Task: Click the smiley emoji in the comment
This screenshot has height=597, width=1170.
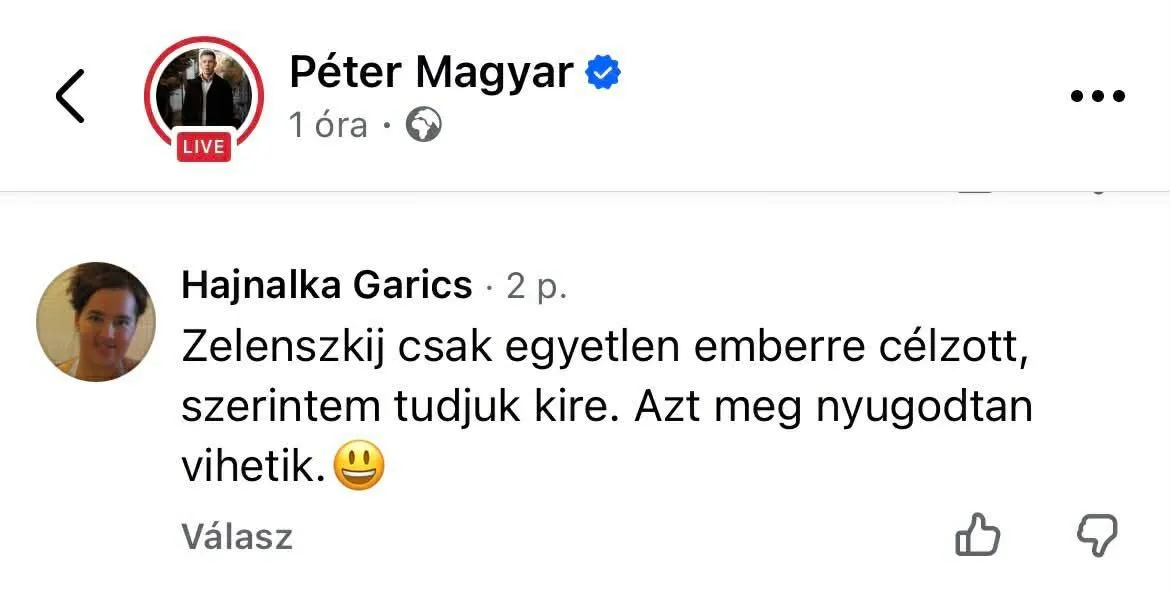Action: click(358, 467)
